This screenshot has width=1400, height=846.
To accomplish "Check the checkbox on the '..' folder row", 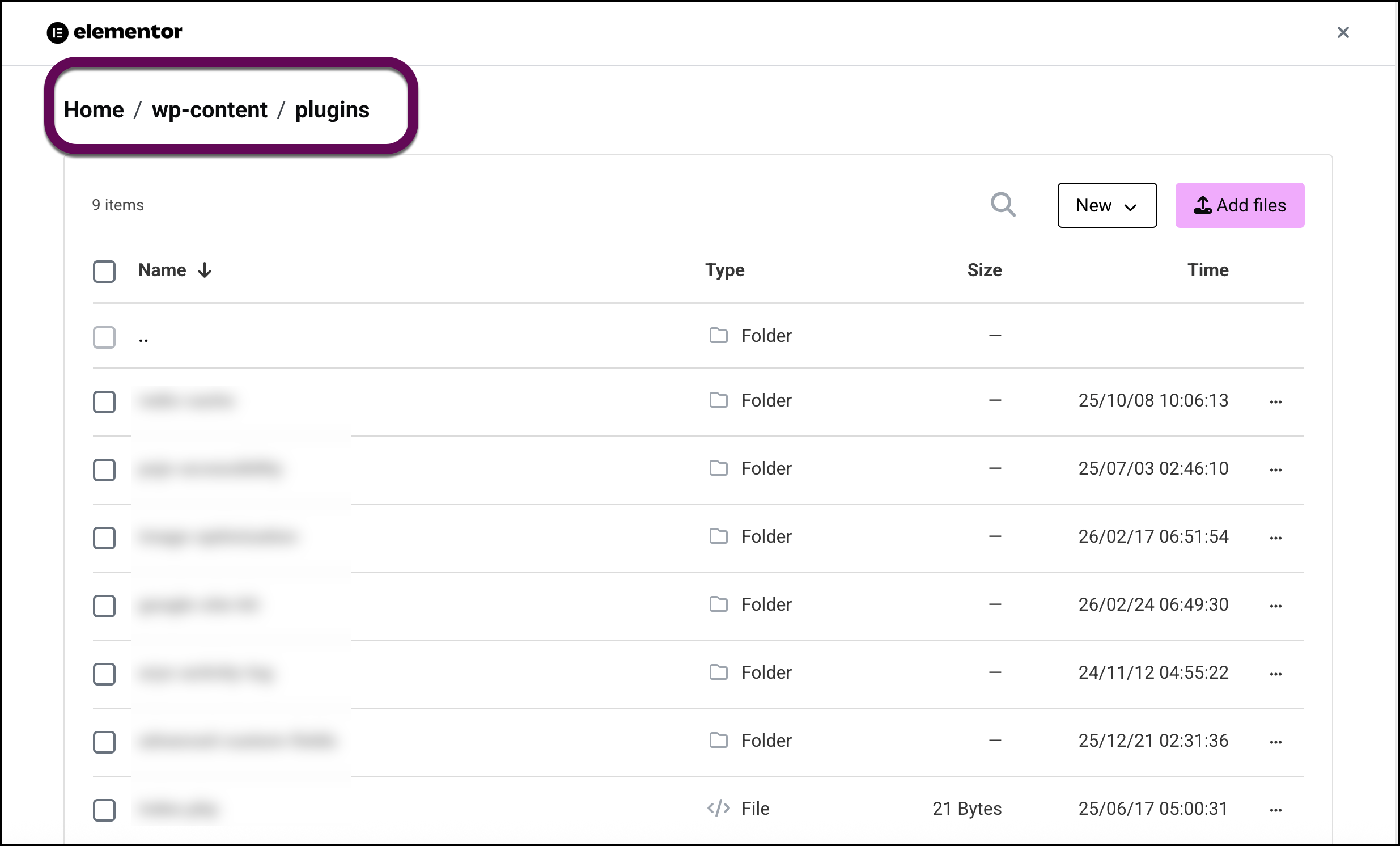I will point(104,337).
